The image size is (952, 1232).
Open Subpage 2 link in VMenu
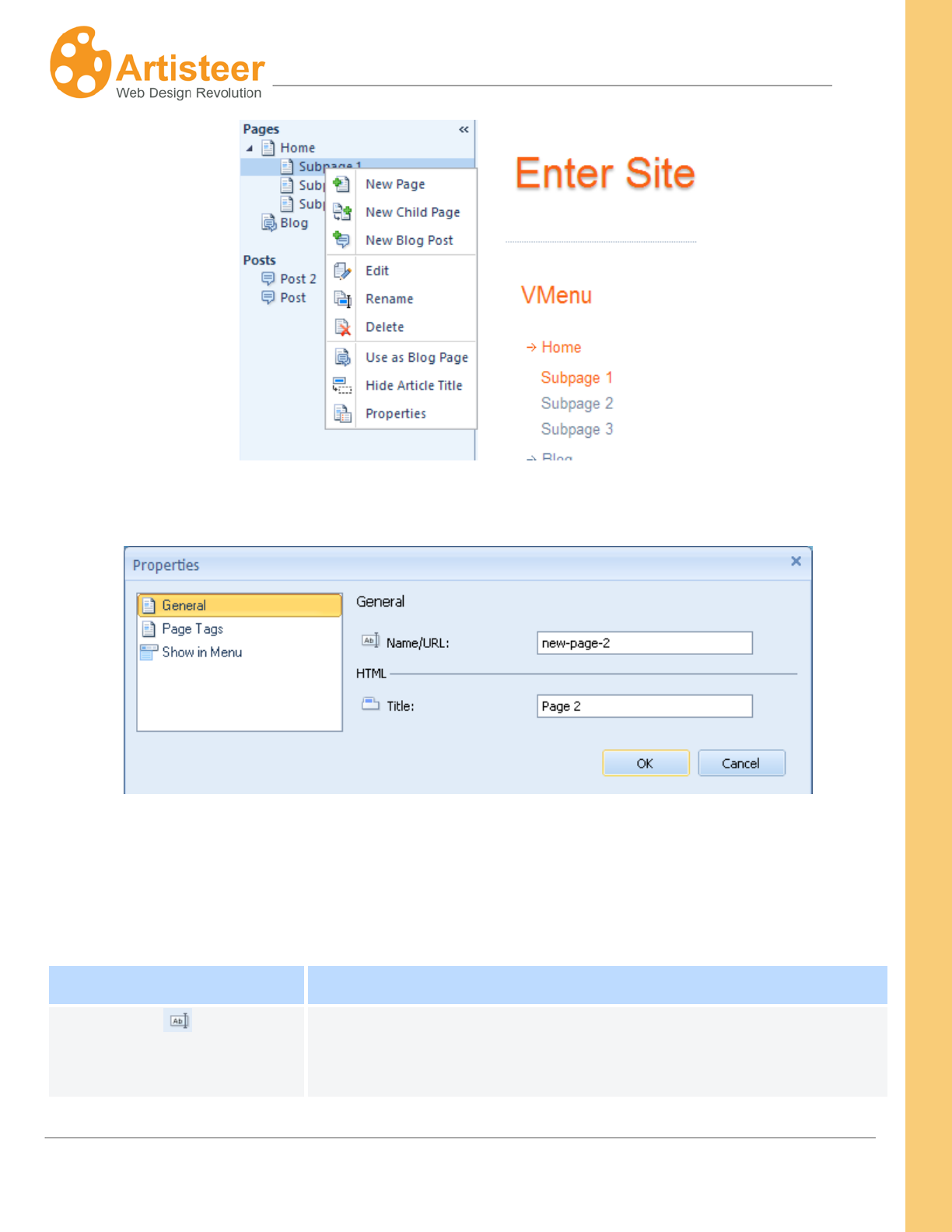tap(577, 404)
